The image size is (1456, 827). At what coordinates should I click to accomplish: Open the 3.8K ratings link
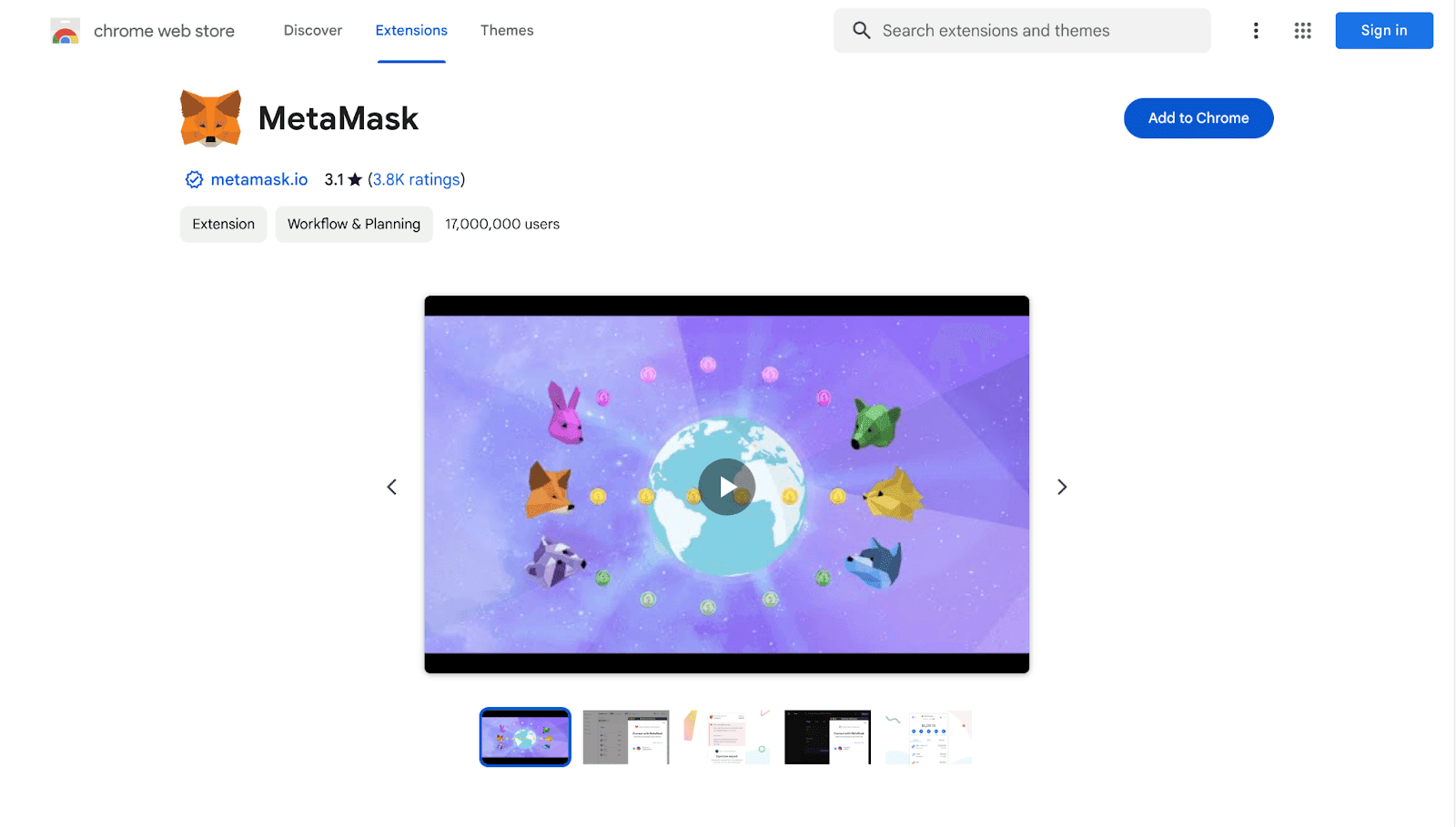click(416, 179)
